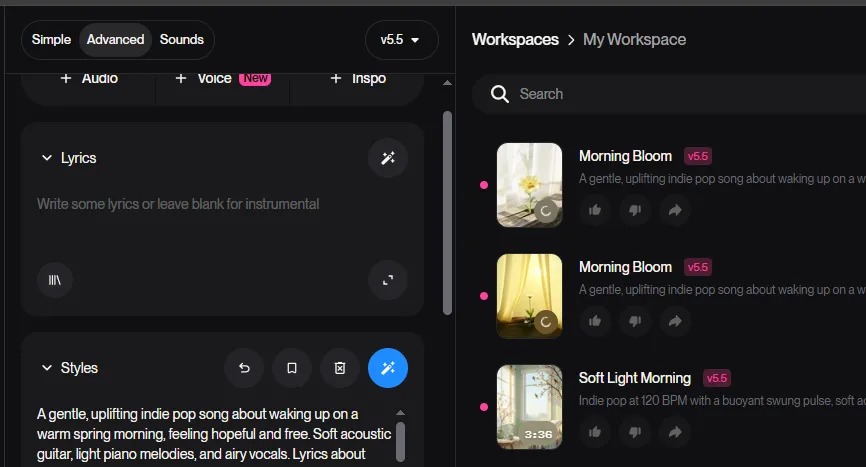Image resolution: width=866 pixels, height=467 pixels.
Task: Open the Soft Light Morning cover thumbnail
Action: pos(529,406)
